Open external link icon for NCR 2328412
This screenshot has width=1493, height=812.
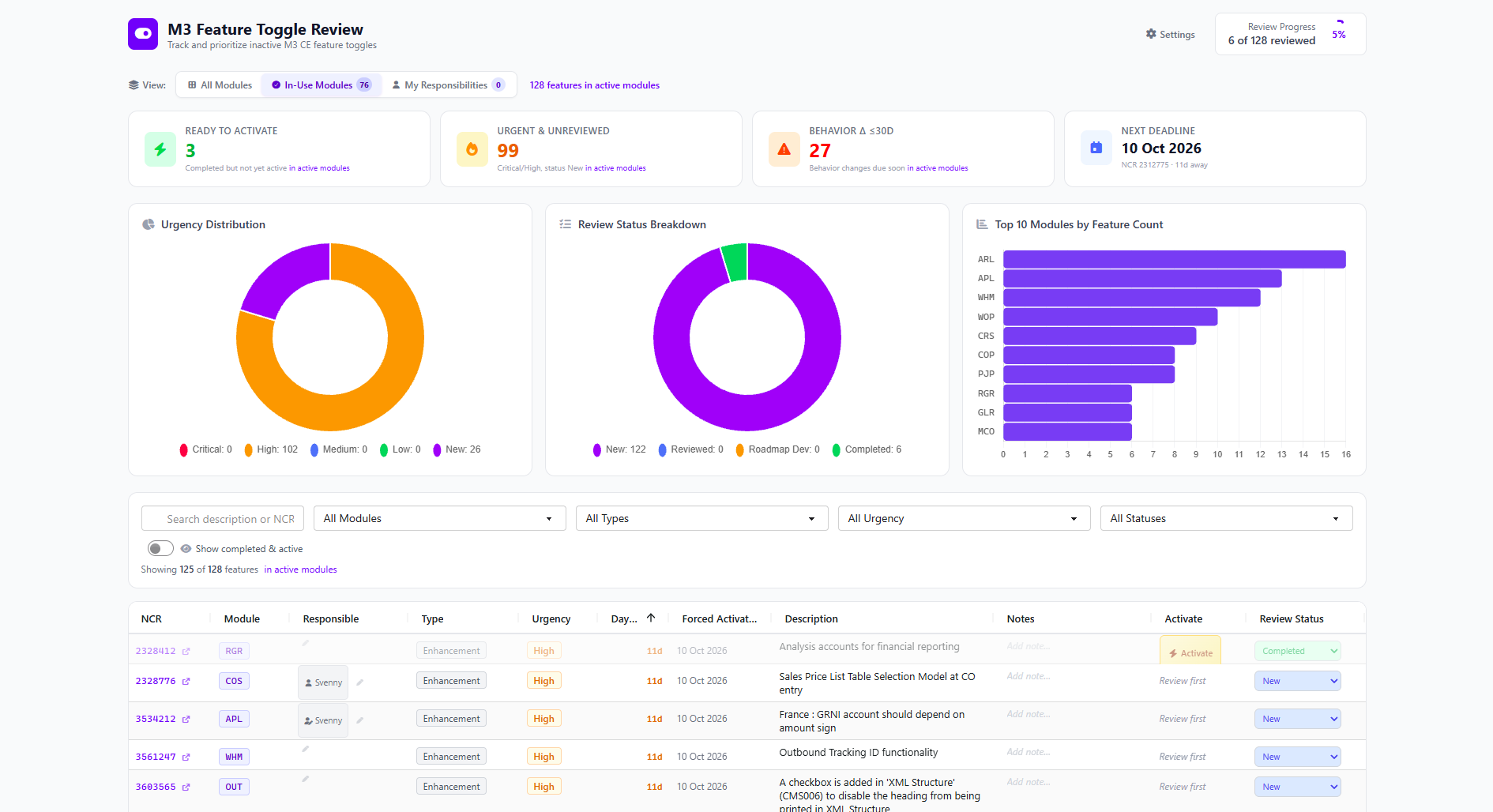[x=186, y=652]
